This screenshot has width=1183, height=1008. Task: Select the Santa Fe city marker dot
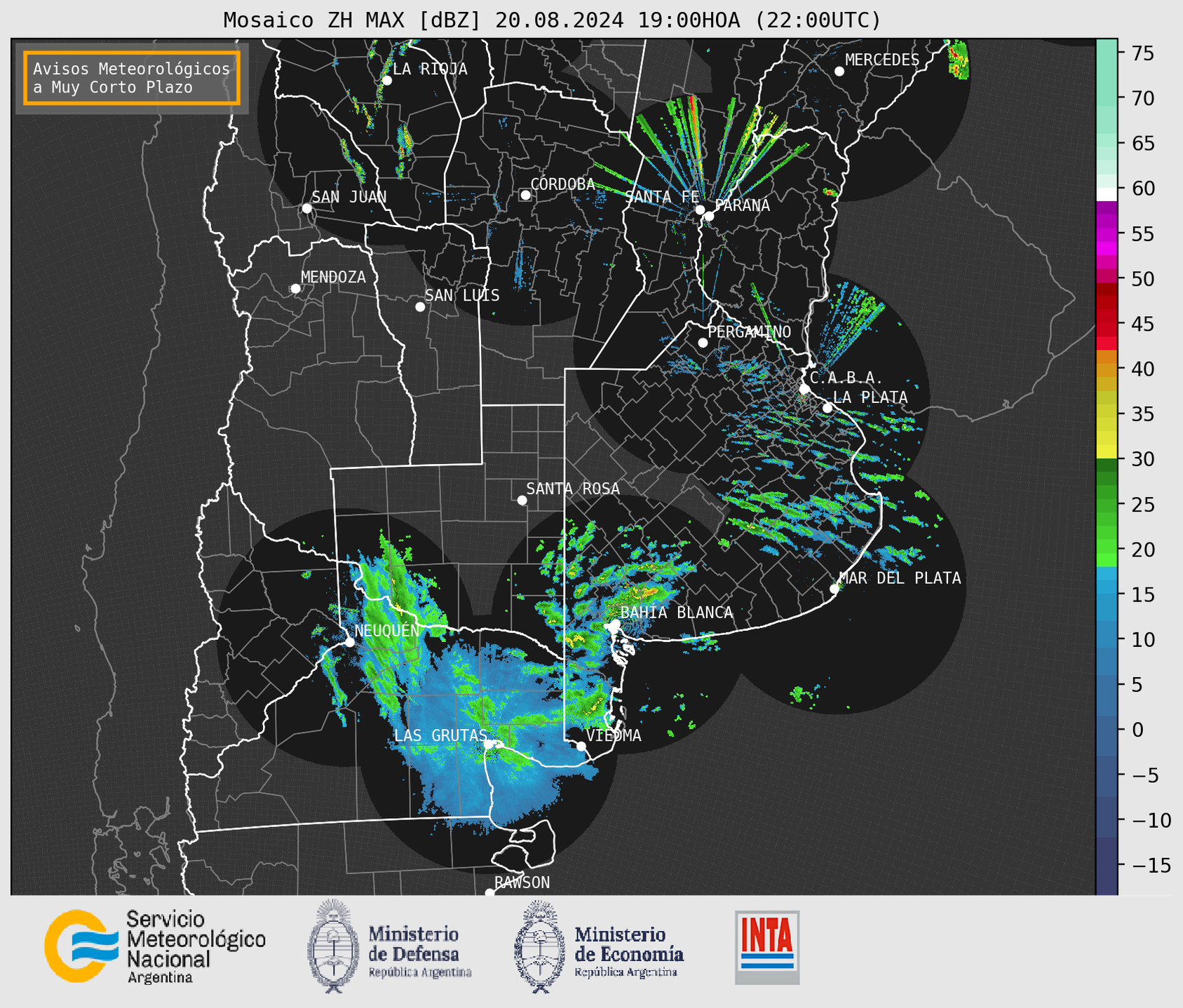tap(700, 210)
